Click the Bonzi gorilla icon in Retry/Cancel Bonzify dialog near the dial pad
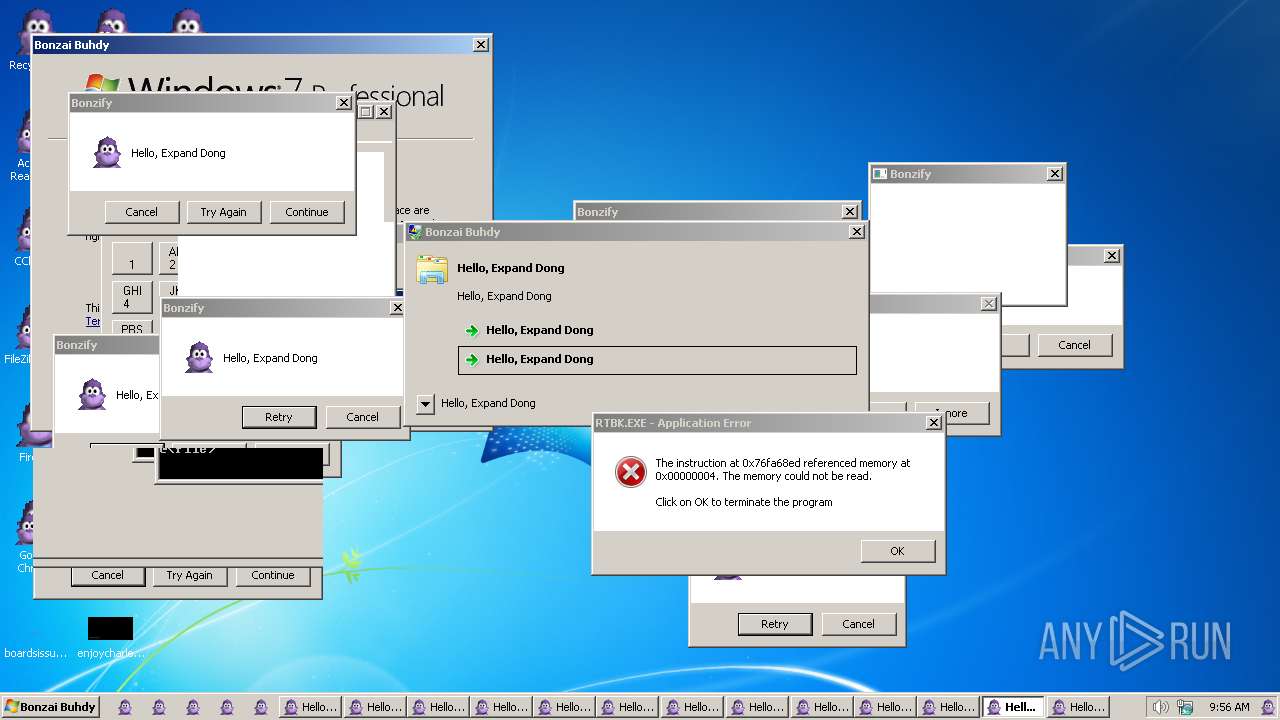 (x=199, y=357)
